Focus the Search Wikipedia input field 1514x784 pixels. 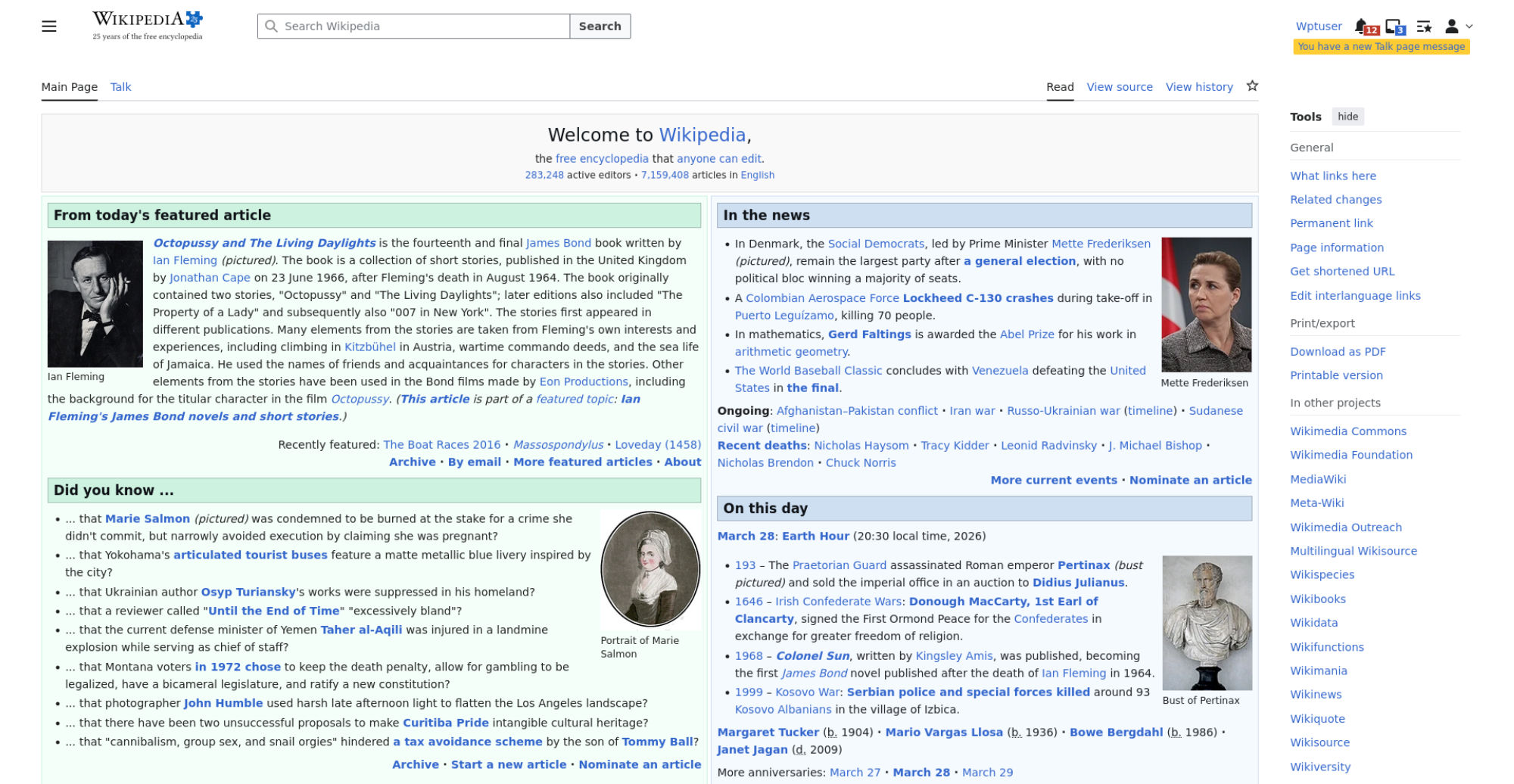424,26
